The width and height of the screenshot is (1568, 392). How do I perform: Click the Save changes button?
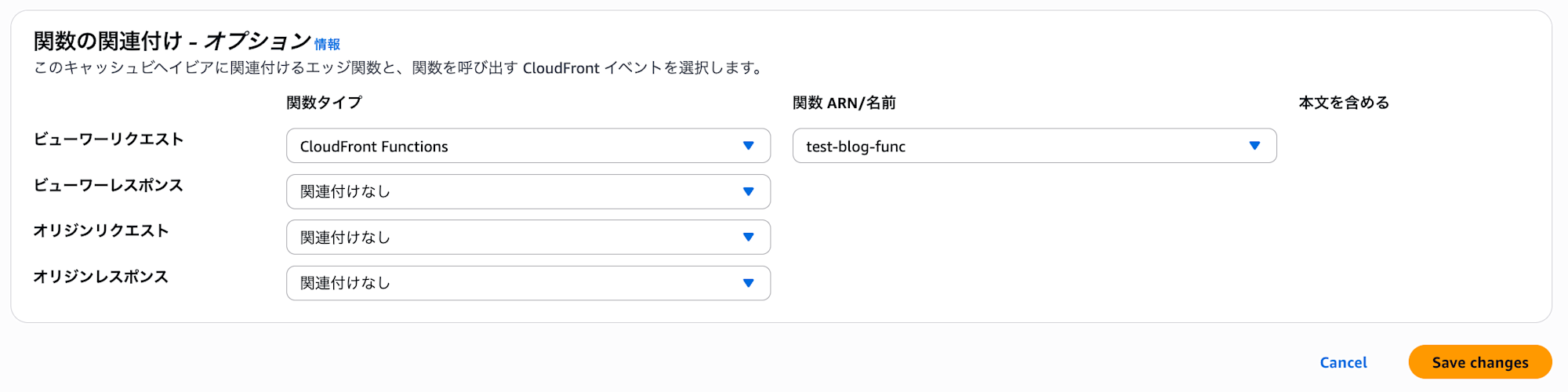click(1479, 362)
